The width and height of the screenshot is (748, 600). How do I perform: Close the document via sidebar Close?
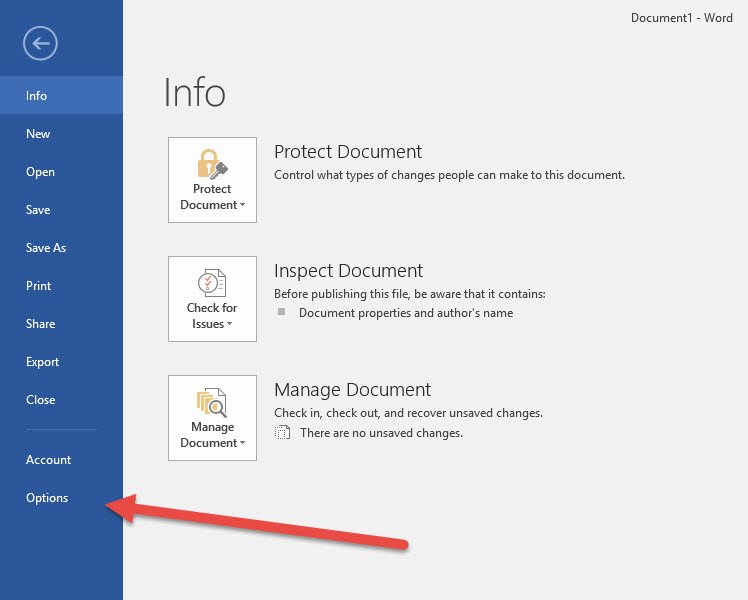point(40,400)
